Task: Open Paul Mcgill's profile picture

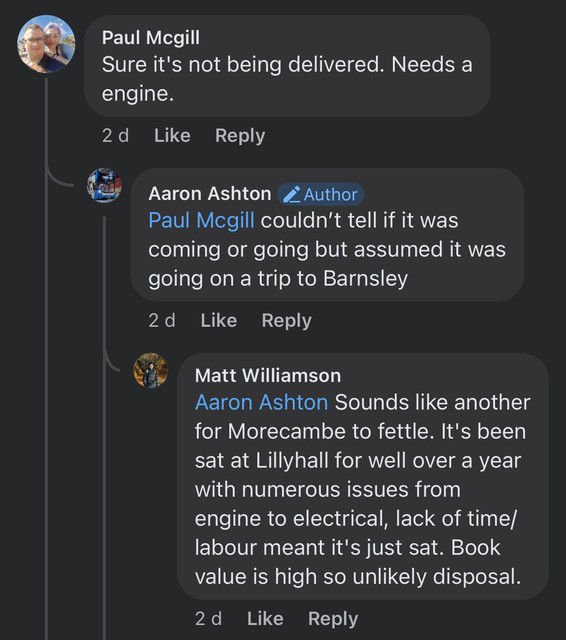Action: [x=46, y=44]
